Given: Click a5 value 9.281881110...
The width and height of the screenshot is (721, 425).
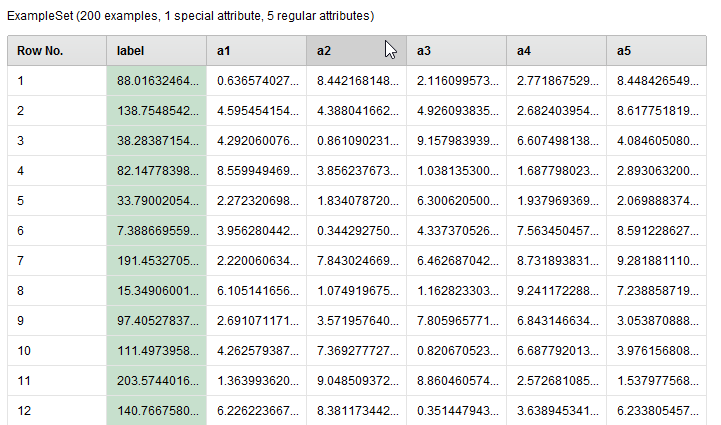Looking at the screenshot, I should pyautogui.click(x=657, y=261).
